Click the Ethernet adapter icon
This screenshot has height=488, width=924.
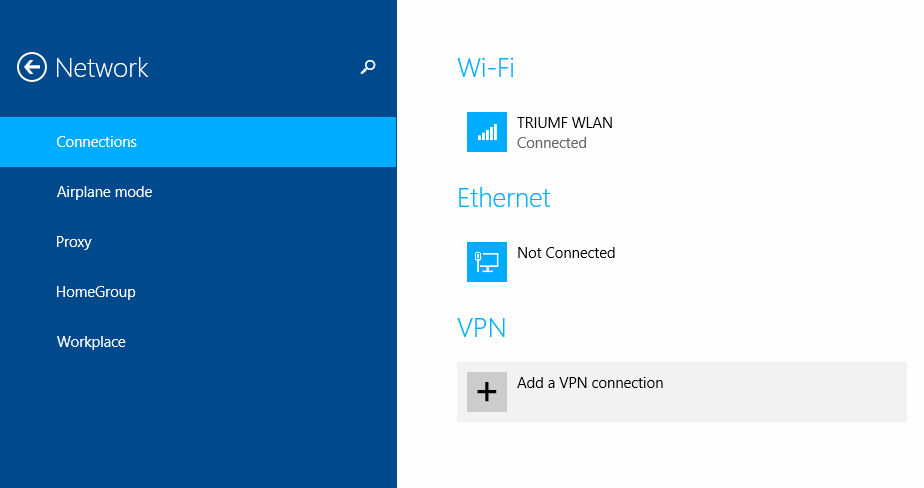click(x=487, y=262)
